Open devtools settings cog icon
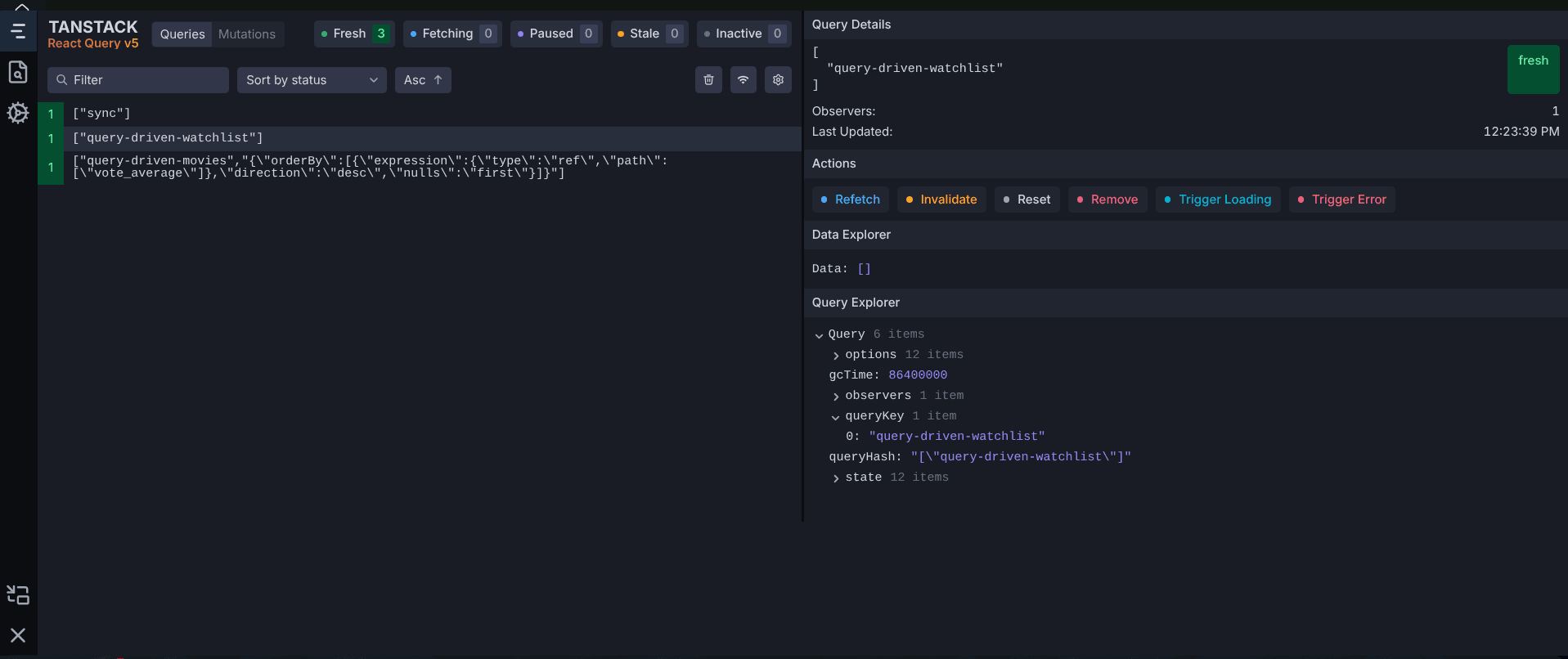Image resolution: width=1568 pixels, height=659 pixels. click(x=778, y=79)
